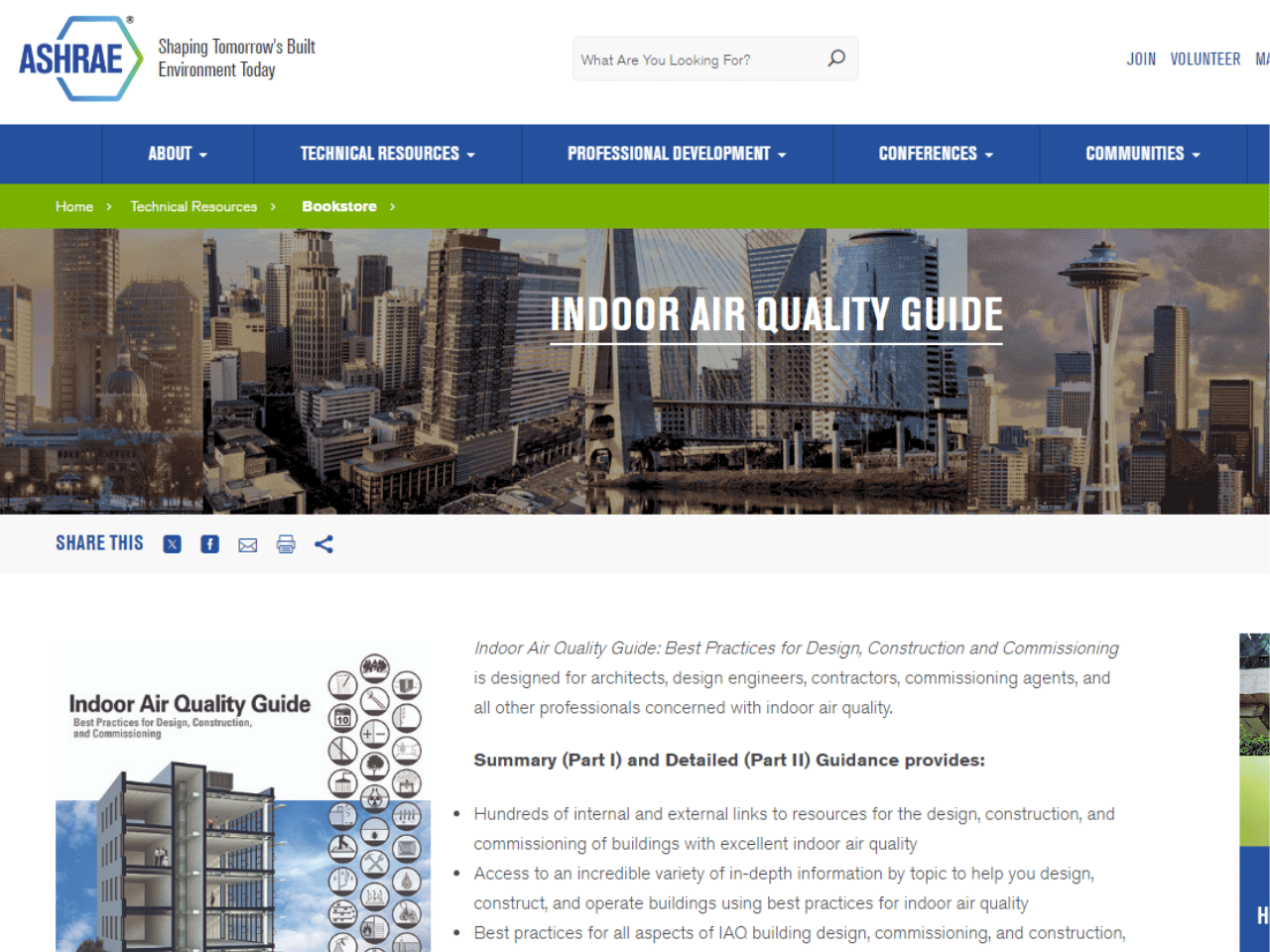The height and width of the screenshot is (952, 1270).
Task: Share this page by email
Action: pyautogui.click(x=248, y=544)
